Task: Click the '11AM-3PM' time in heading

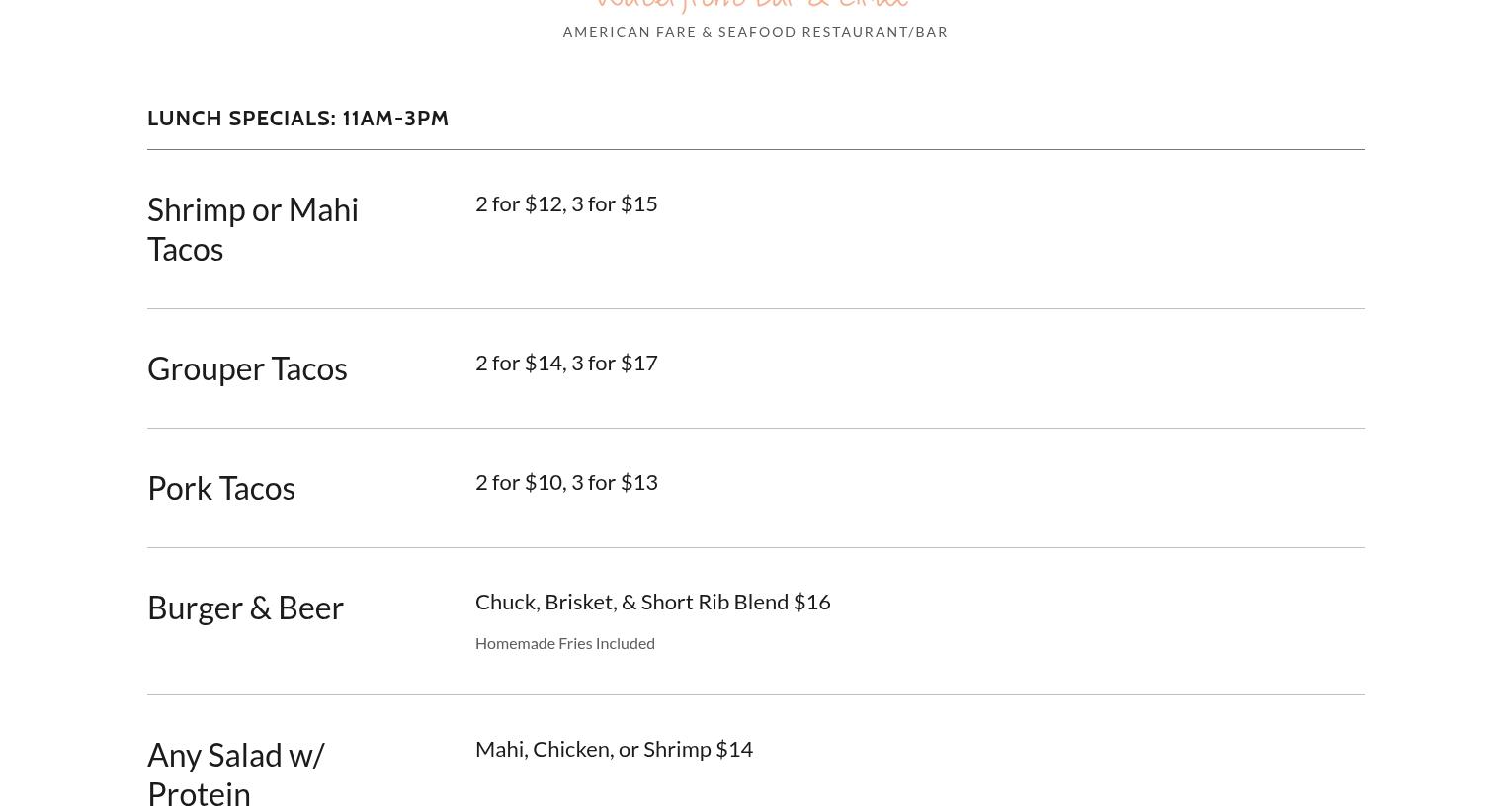Action: (395, 119)
